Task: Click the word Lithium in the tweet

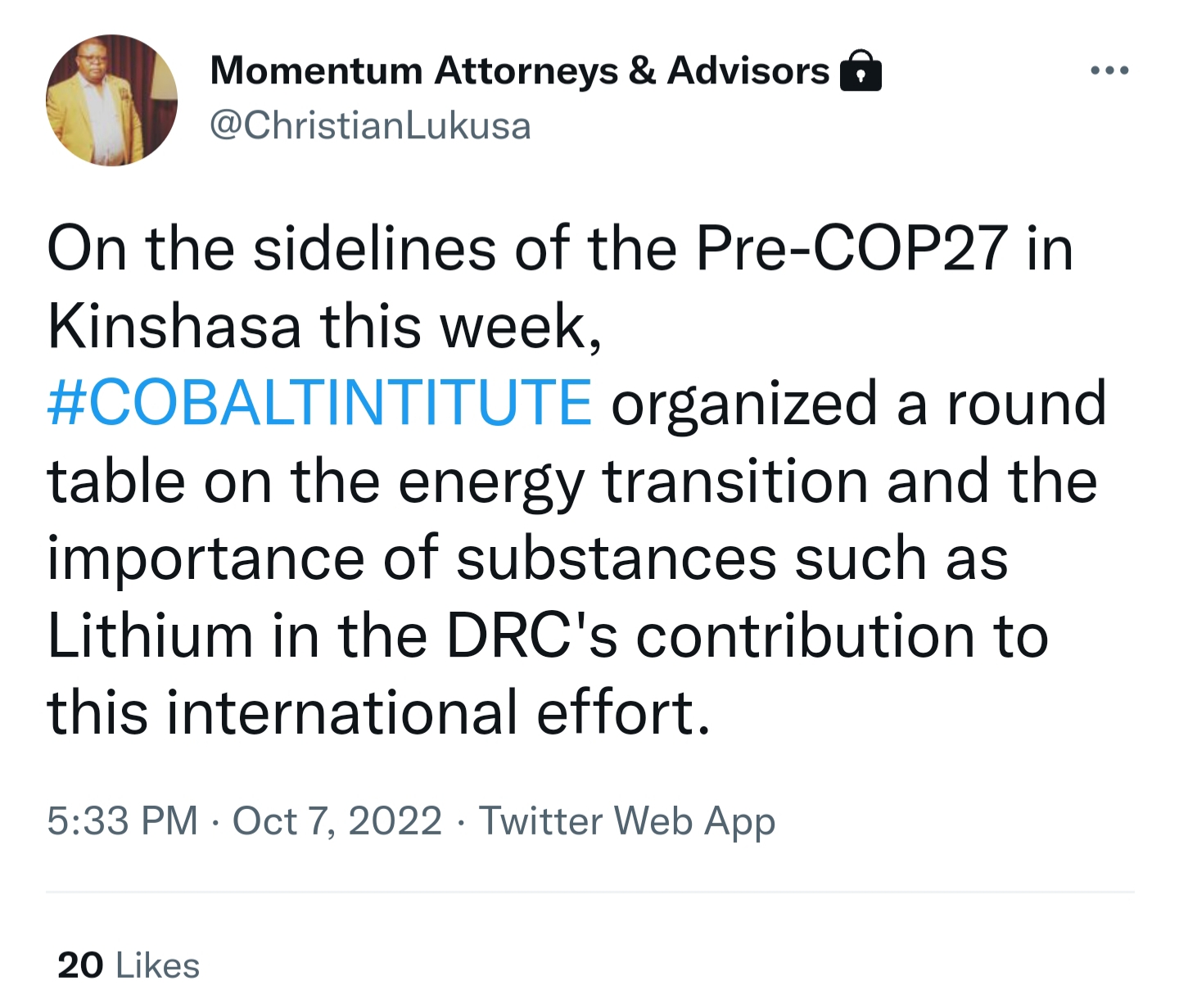Action: tap(150, 635)
